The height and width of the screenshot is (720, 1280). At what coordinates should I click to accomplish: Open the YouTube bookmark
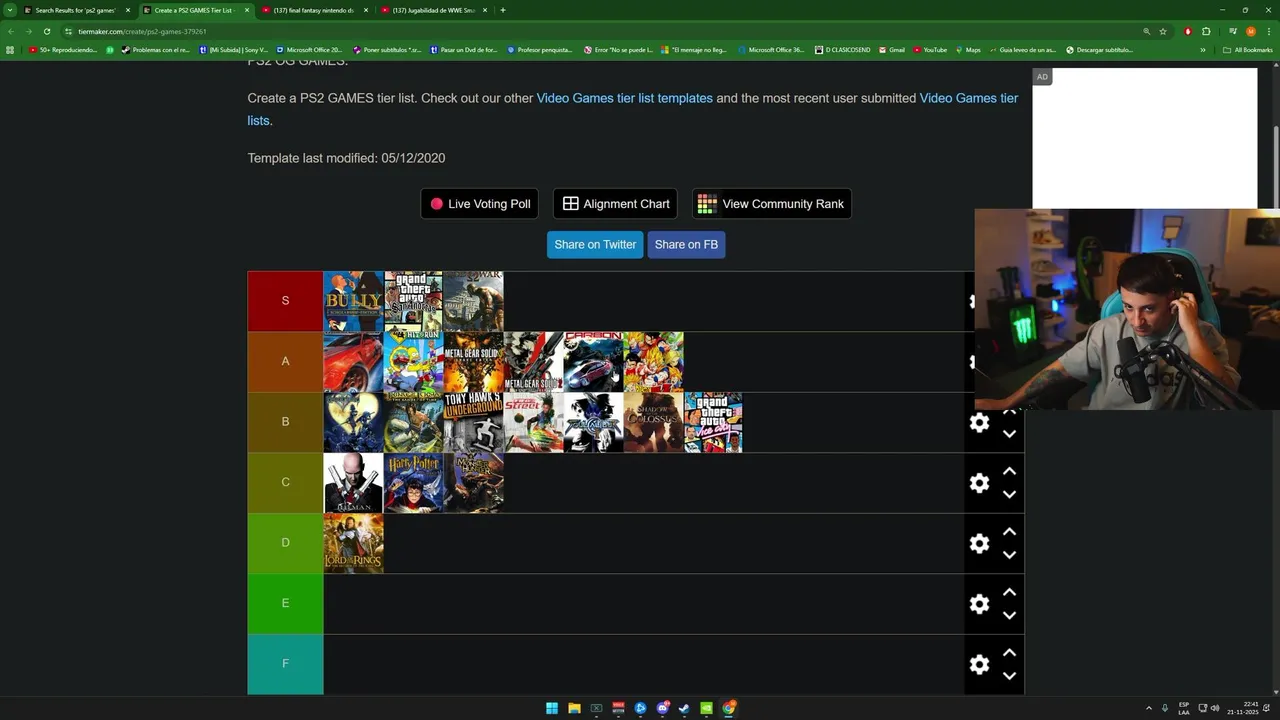tap(930, 50)
